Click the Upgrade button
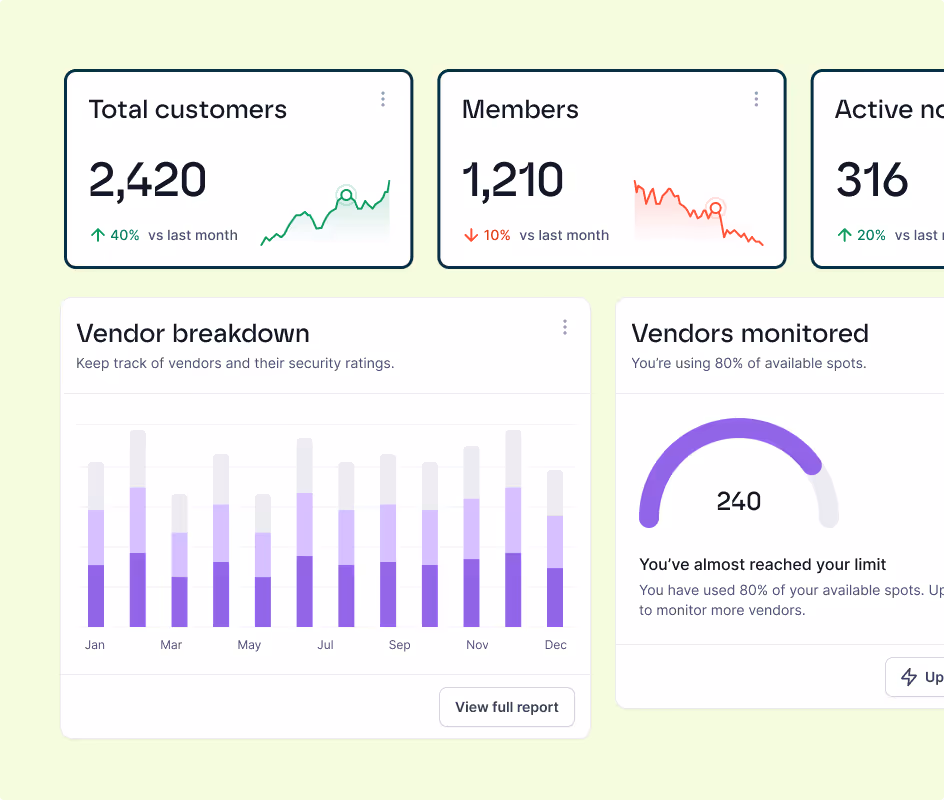 pos(920,677)
